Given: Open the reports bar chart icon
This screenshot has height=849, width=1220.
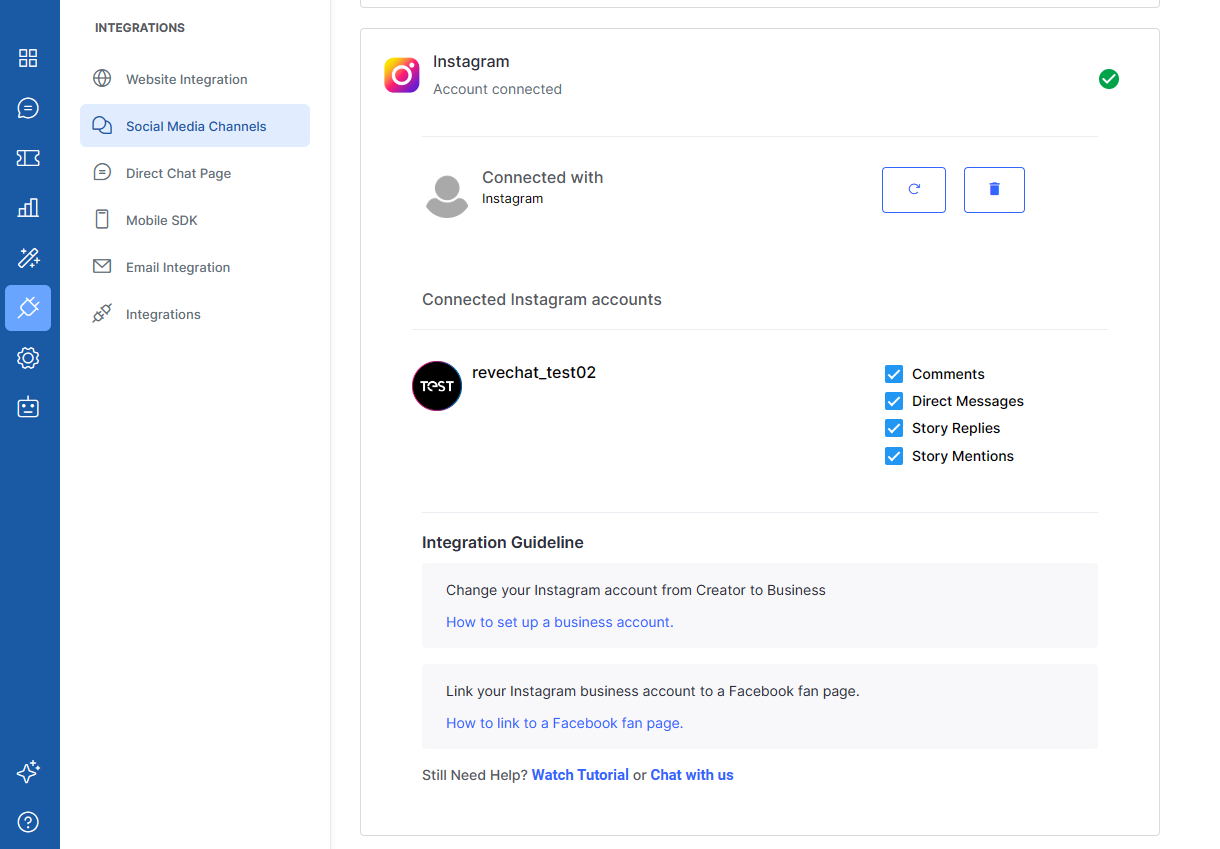Looking at the screenshot, I should point(28,208).
